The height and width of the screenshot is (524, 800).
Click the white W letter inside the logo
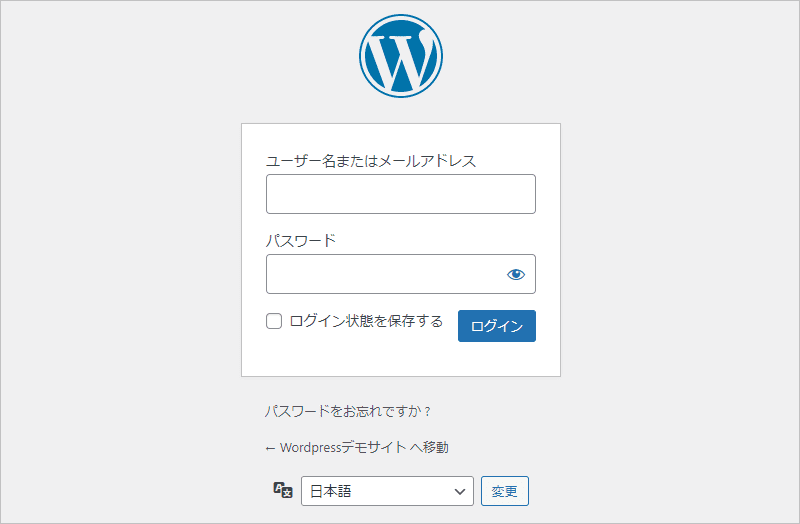[401, 60]
